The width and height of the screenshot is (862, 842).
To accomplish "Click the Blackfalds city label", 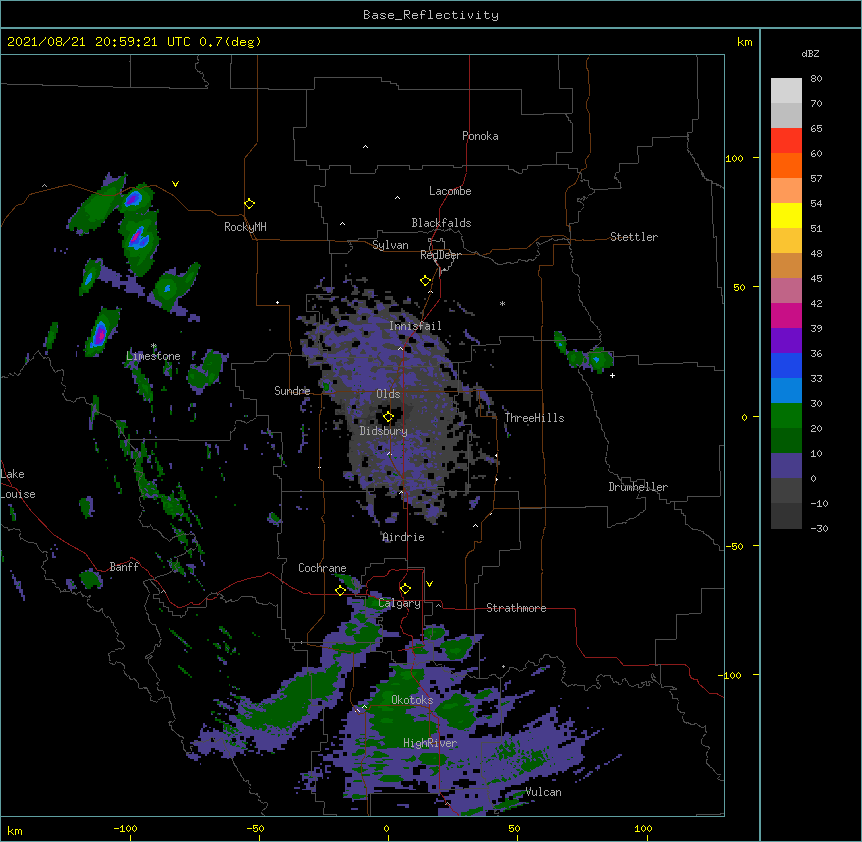I will point(441,223).
